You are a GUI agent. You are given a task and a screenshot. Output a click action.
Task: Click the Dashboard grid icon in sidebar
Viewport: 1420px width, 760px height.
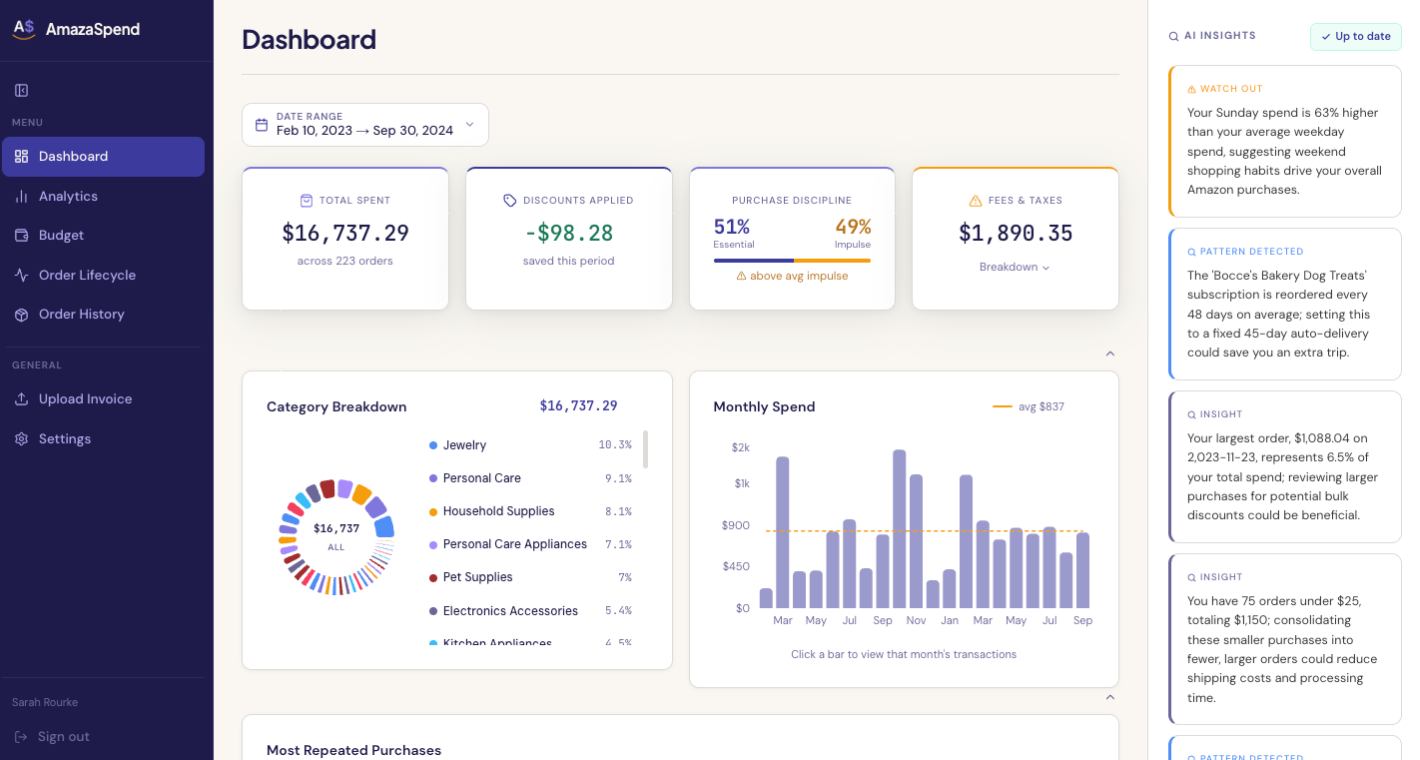coord(21,156)
